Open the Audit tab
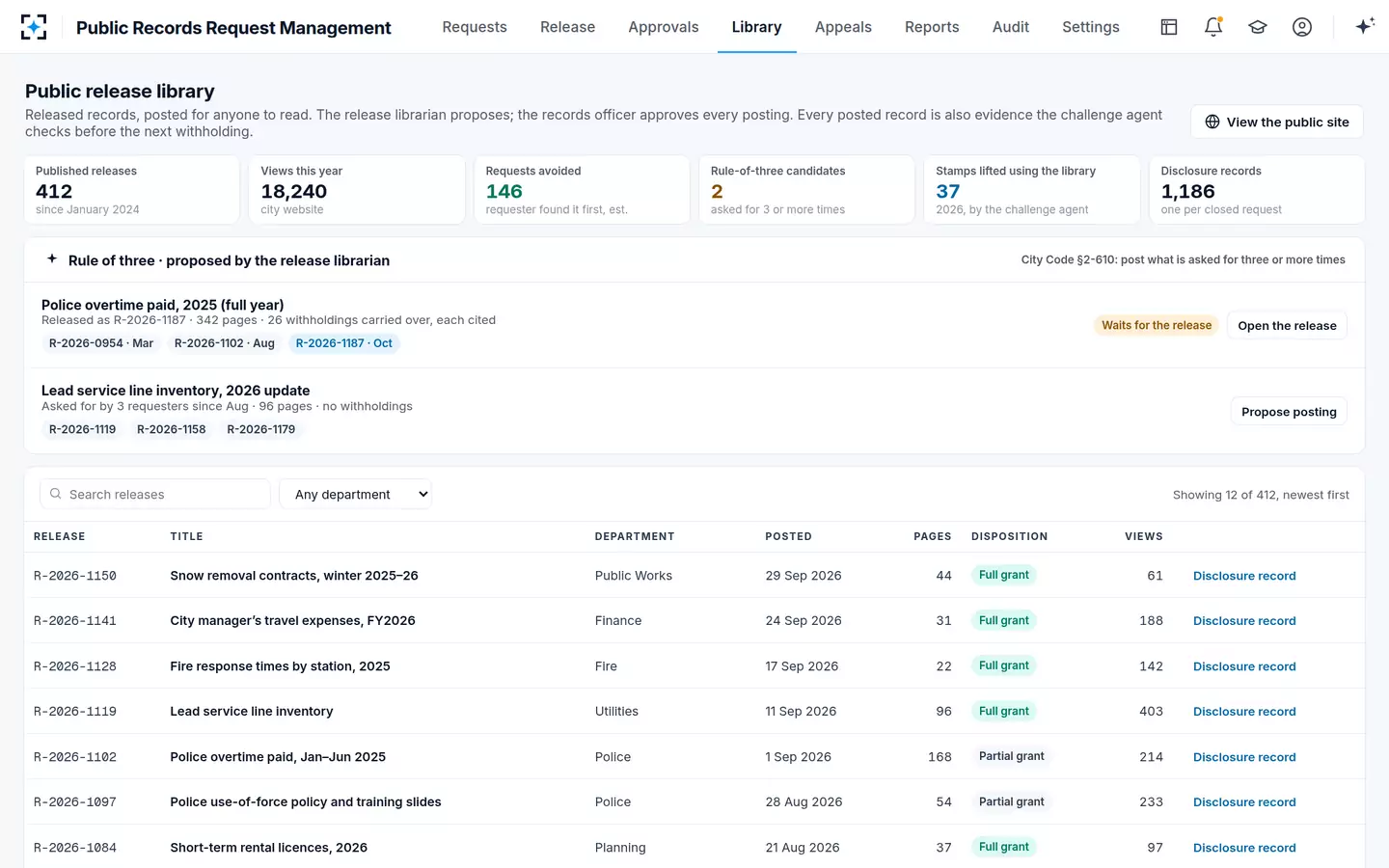The width and height of the screenshot is (1389, 868). coord(1011,27)
